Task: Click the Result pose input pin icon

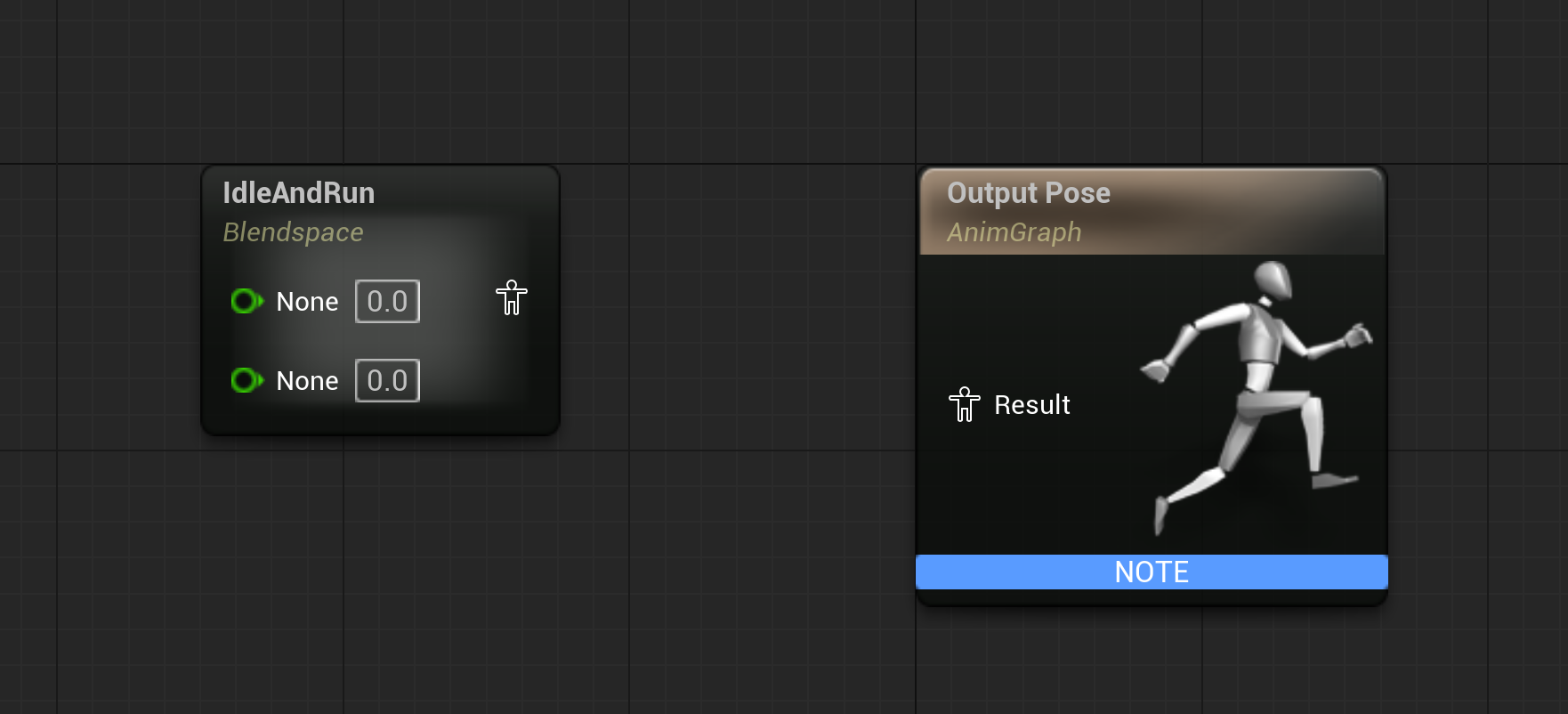Action: click(x=965, y=404)
